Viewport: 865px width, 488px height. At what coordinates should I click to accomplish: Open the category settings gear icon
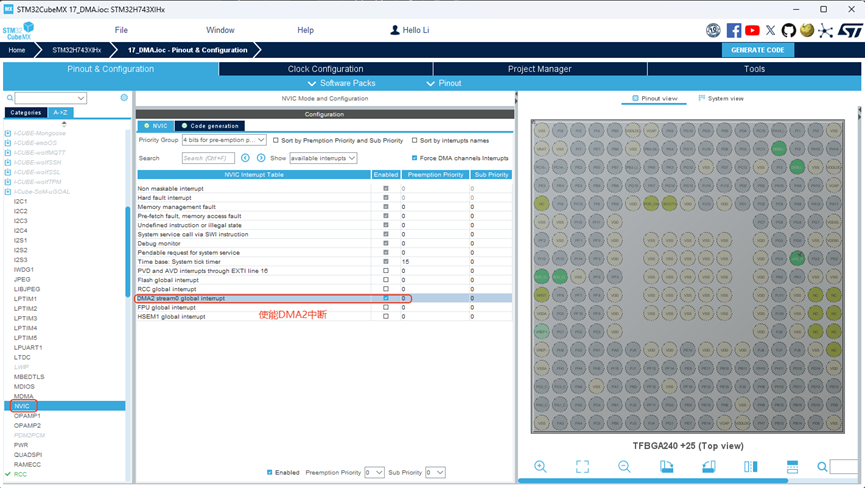click(x=124, y=98)
